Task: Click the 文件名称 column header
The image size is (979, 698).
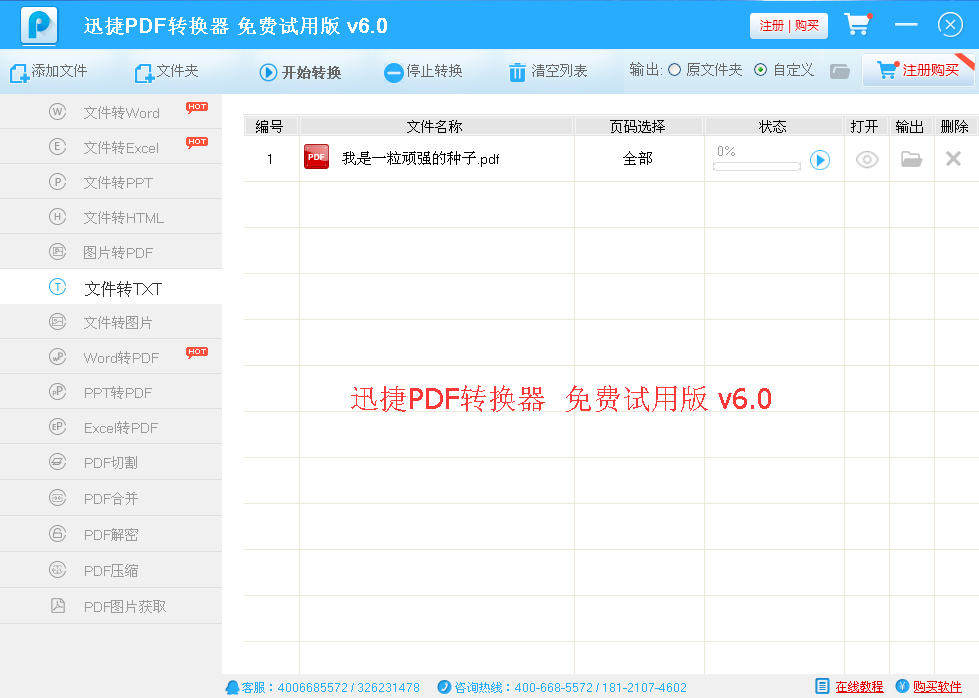Action: (435, 127)
